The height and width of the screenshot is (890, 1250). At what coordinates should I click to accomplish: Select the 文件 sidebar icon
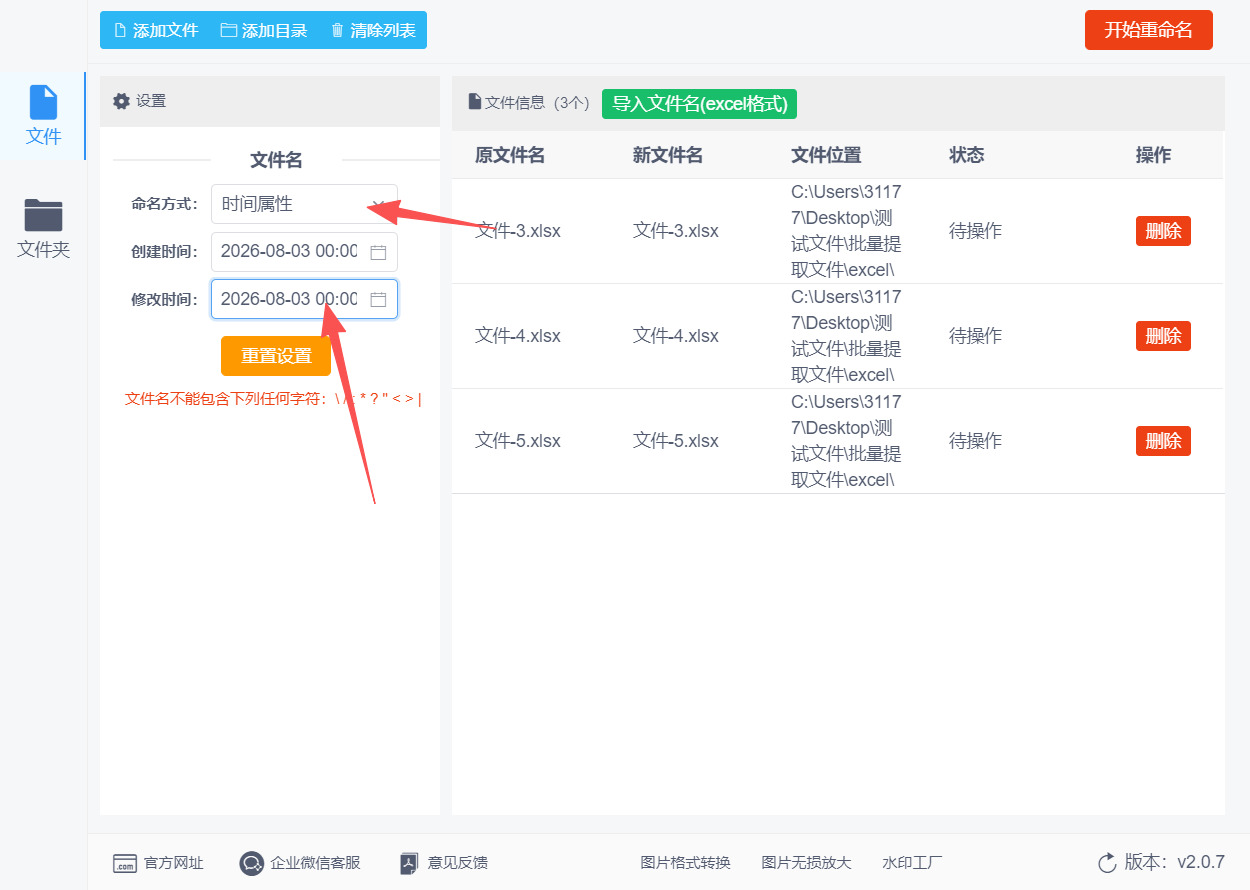[43, 102]
